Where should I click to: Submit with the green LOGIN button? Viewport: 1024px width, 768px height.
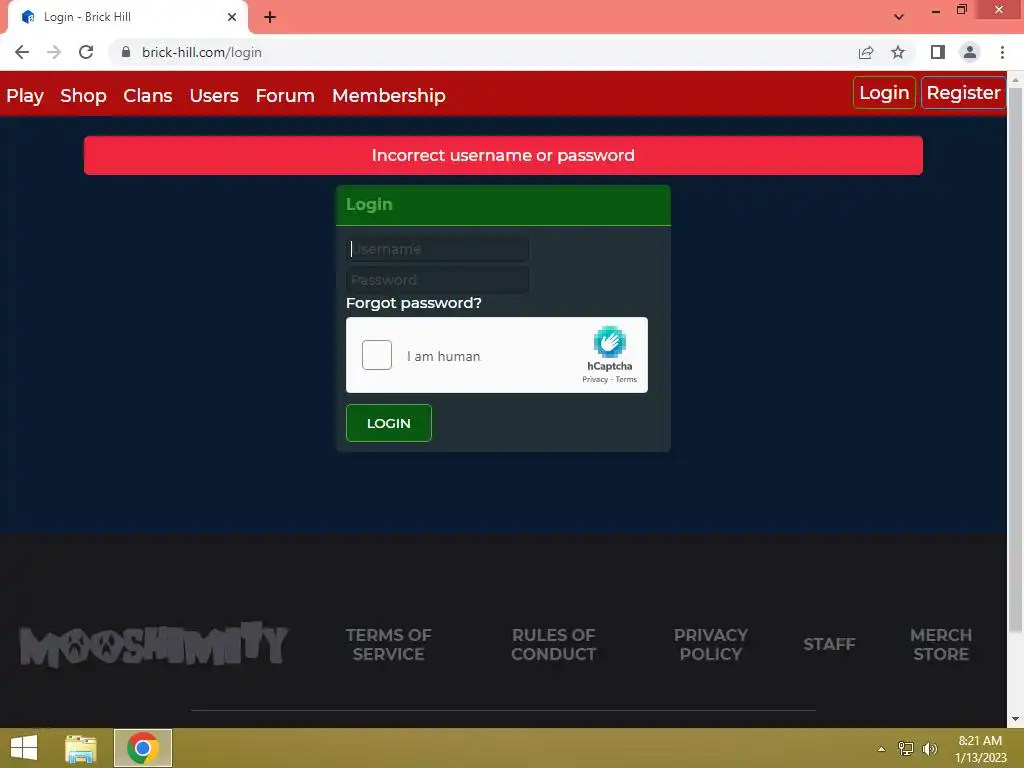(x=389, y=423)
